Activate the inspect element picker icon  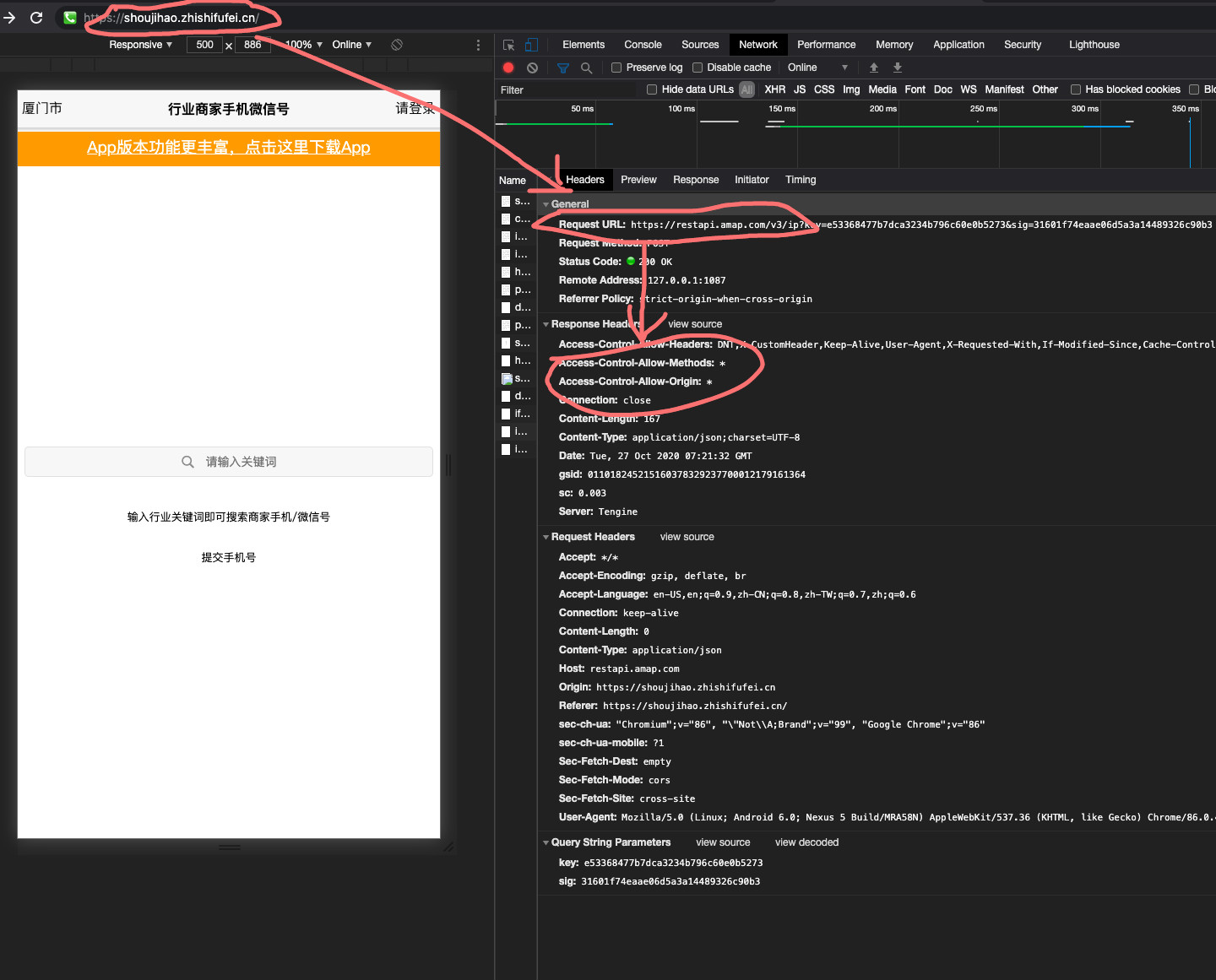pyautogui.click(x=508, y=45)
